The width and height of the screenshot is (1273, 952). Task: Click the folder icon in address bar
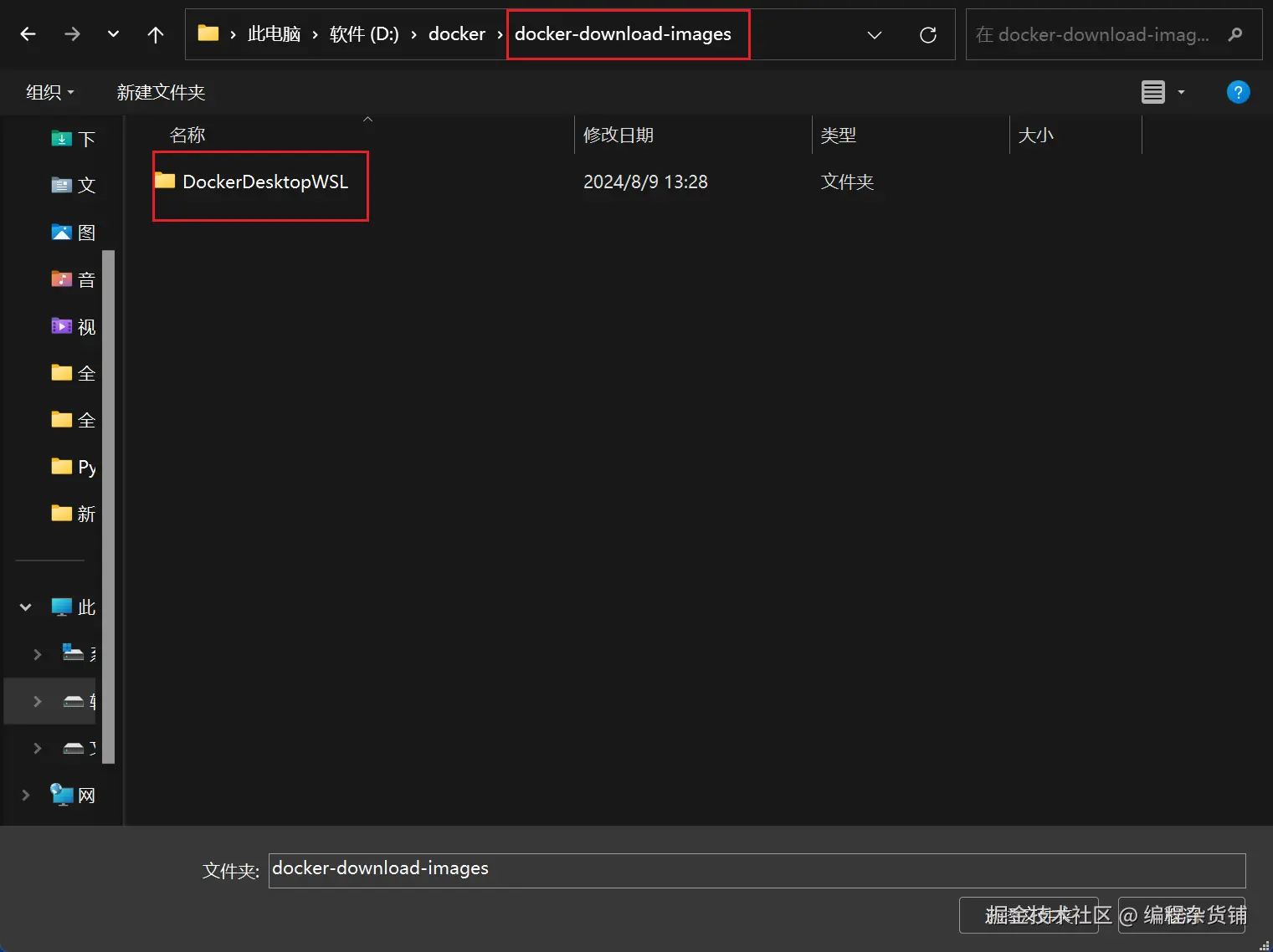(x=208, y=33)
